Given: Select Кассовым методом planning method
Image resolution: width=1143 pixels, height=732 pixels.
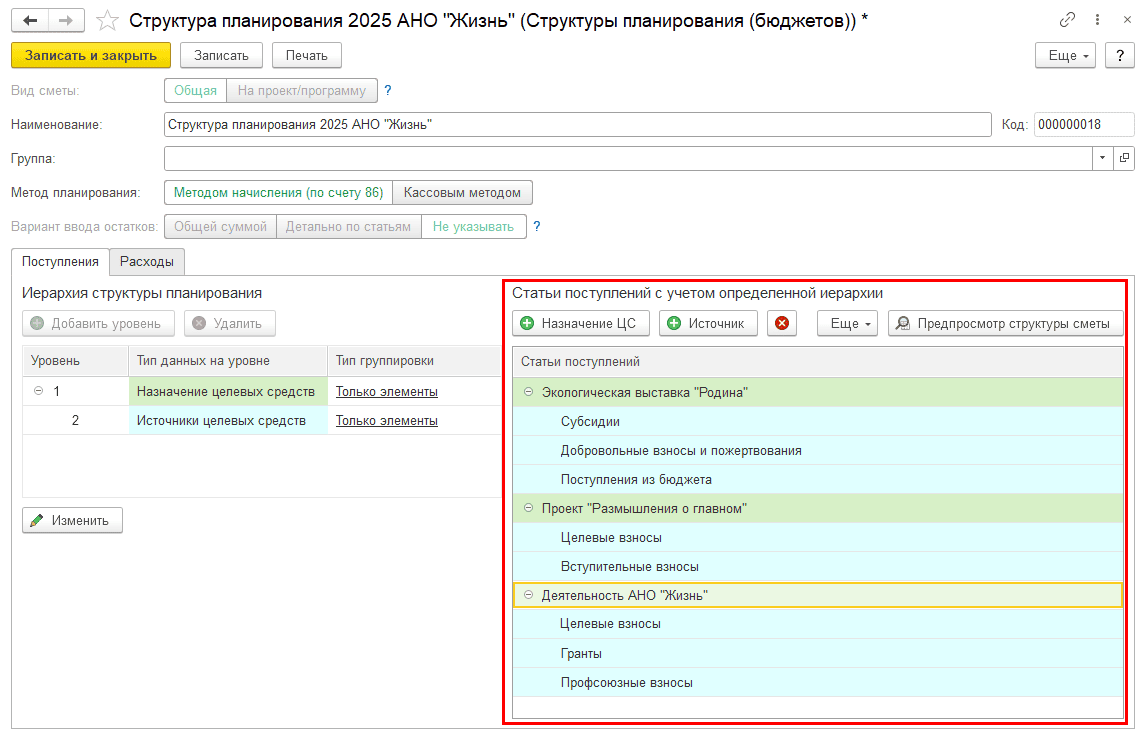Looking at the screenshot, I should pos(462,192).
